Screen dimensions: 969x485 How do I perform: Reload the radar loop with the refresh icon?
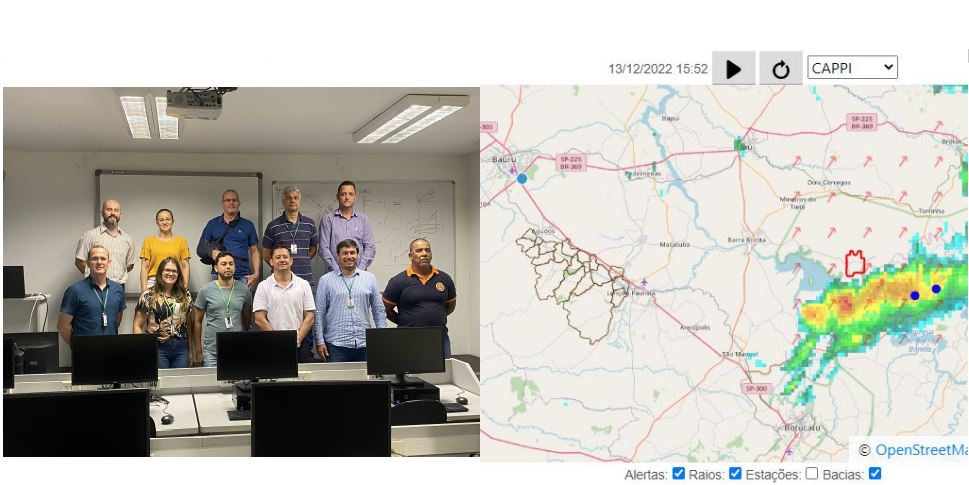click(781, 69)
